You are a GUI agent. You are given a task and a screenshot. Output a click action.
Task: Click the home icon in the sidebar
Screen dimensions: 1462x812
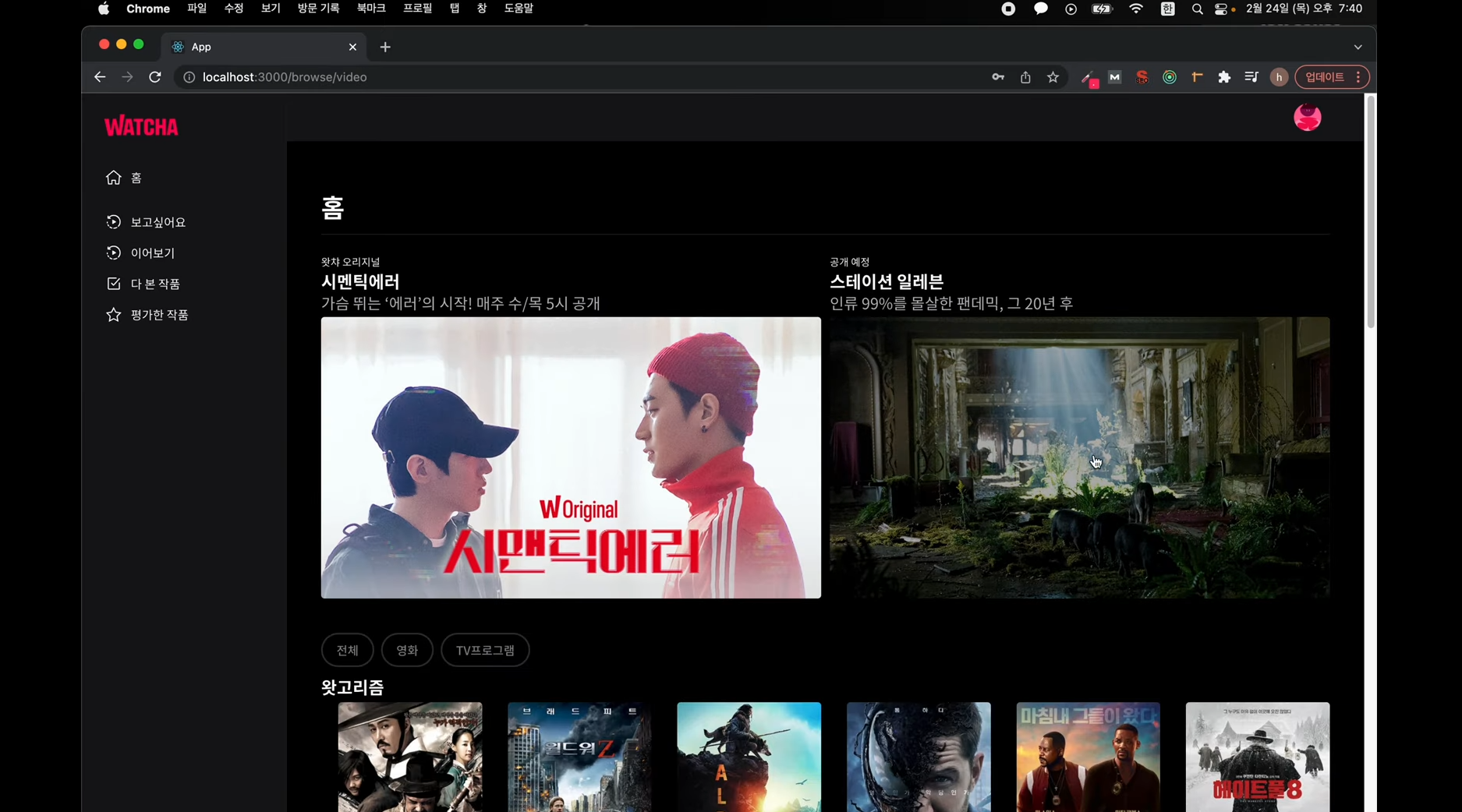(x=114, y=178)
